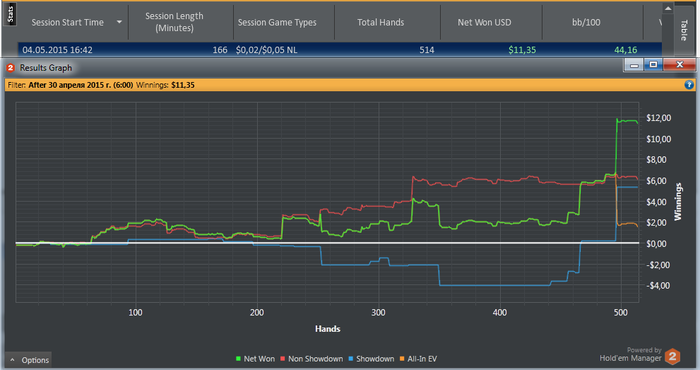Open the help icon in filter bar

click(689, 85)
